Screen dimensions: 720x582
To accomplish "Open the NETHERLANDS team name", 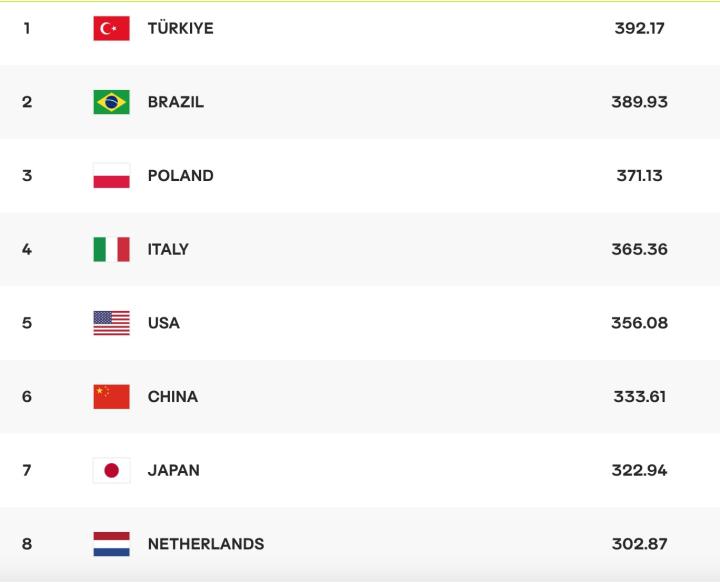I will click(x=205, y=544).
